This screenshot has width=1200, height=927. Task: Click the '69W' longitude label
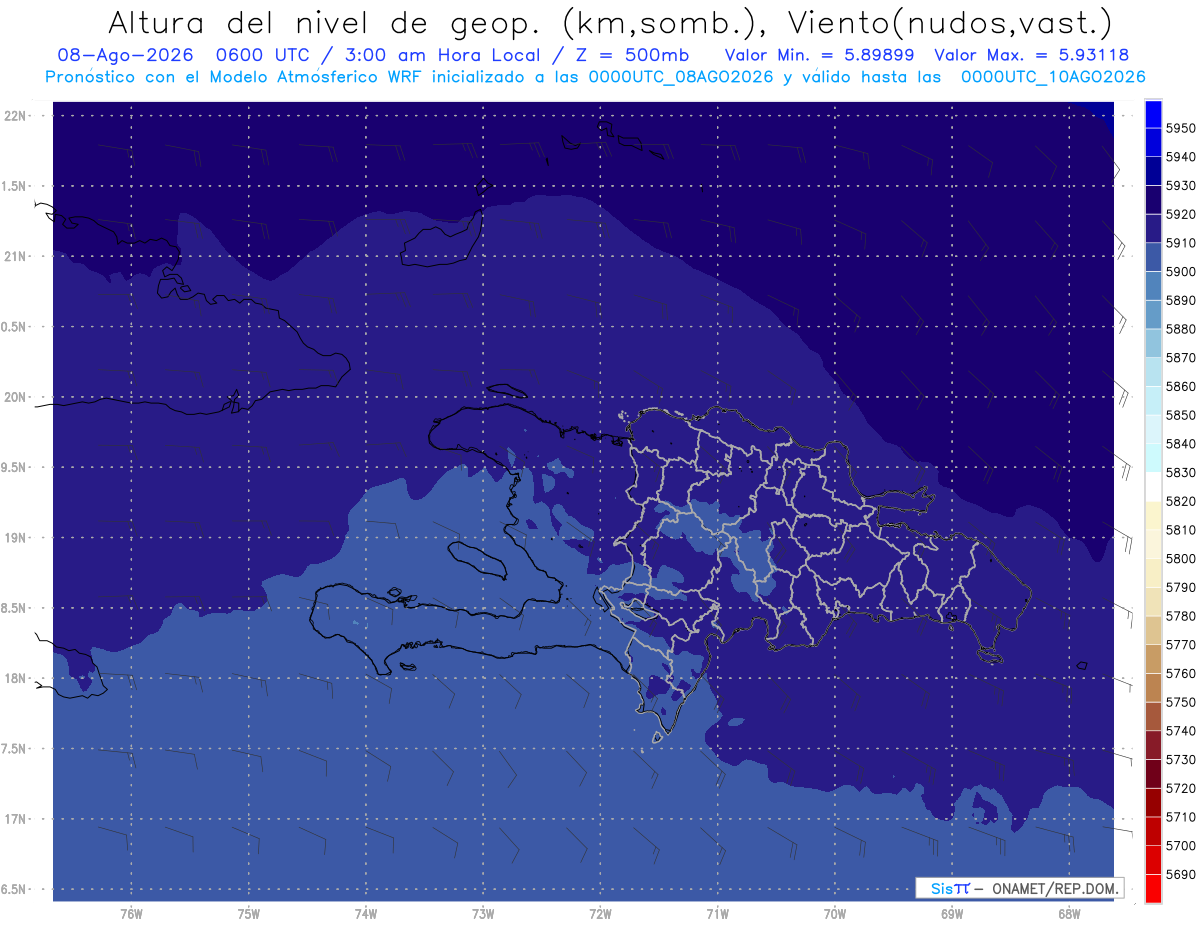tap(951, 914)
